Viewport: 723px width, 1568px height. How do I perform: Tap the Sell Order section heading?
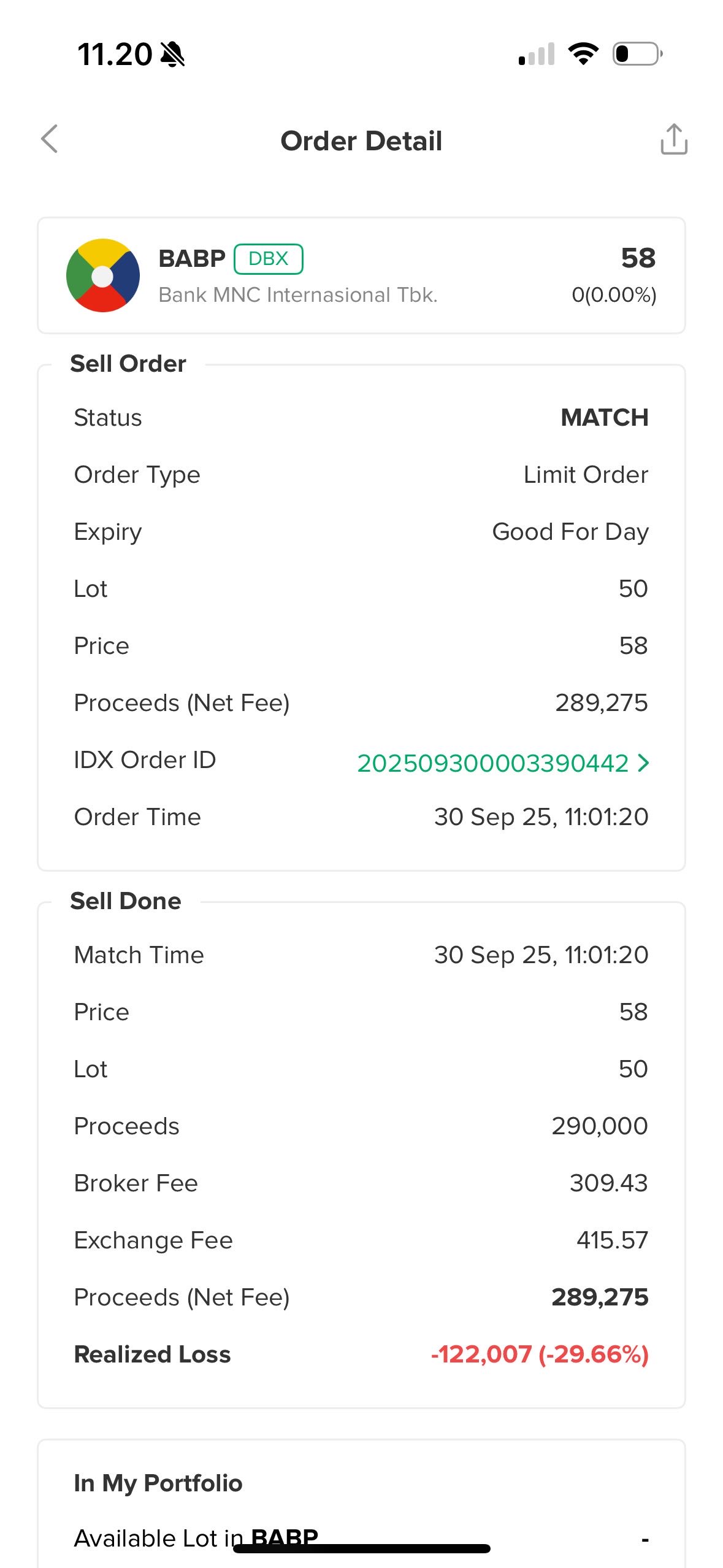128,364
